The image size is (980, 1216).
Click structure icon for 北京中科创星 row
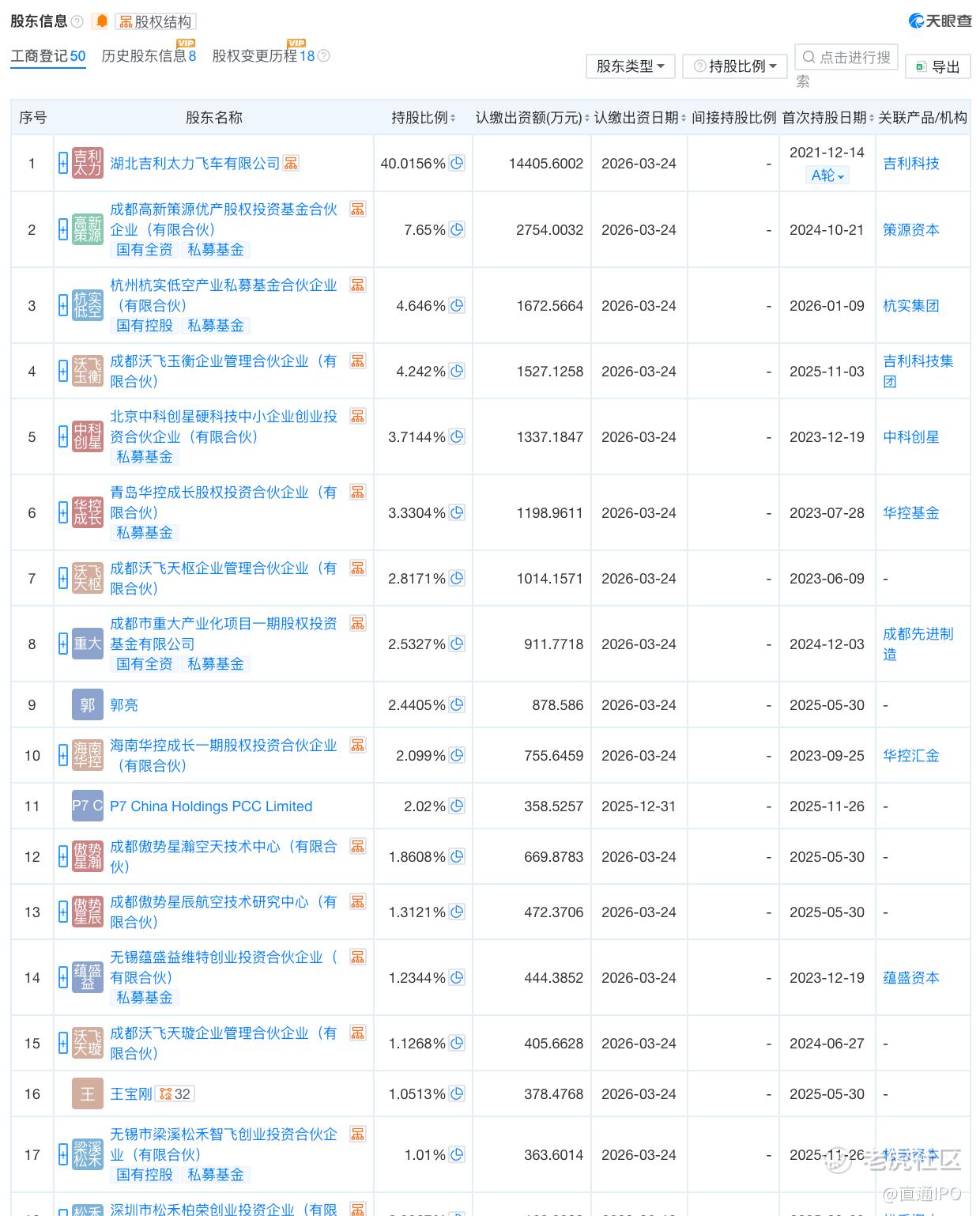(x=358, y=416)
